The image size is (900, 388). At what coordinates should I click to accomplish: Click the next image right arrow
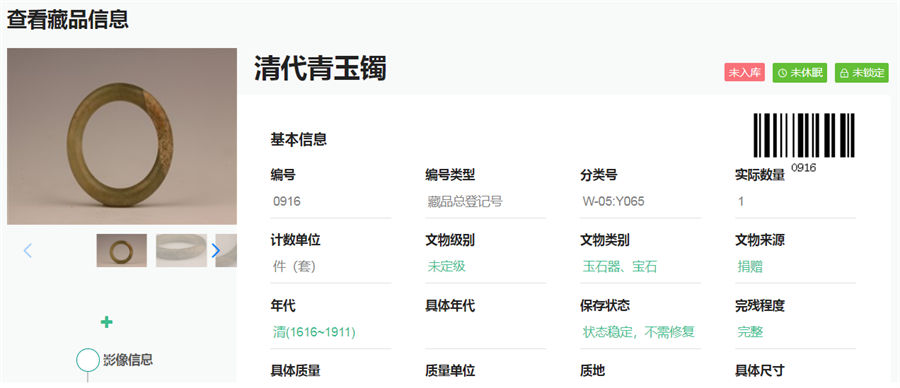(216, 250)
